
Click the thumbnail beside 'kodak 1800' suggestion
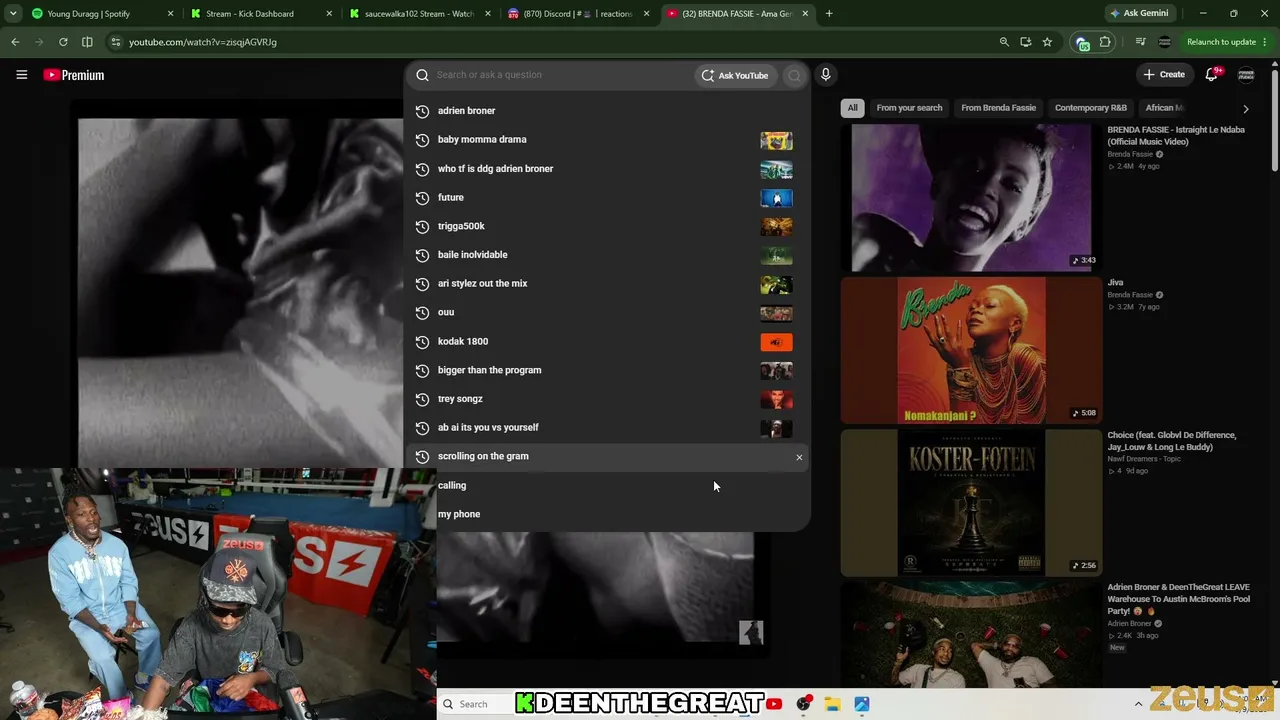point(776,342)
